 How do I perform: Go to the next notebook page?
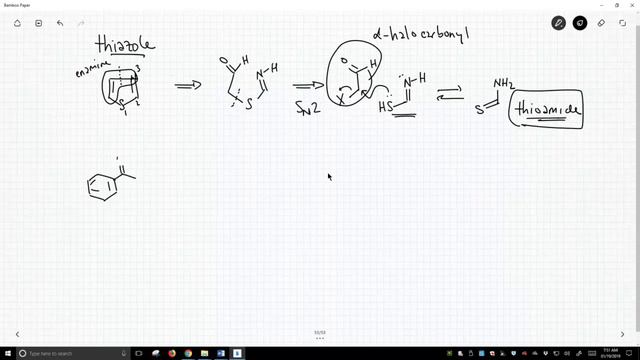[x=622, y=334]
